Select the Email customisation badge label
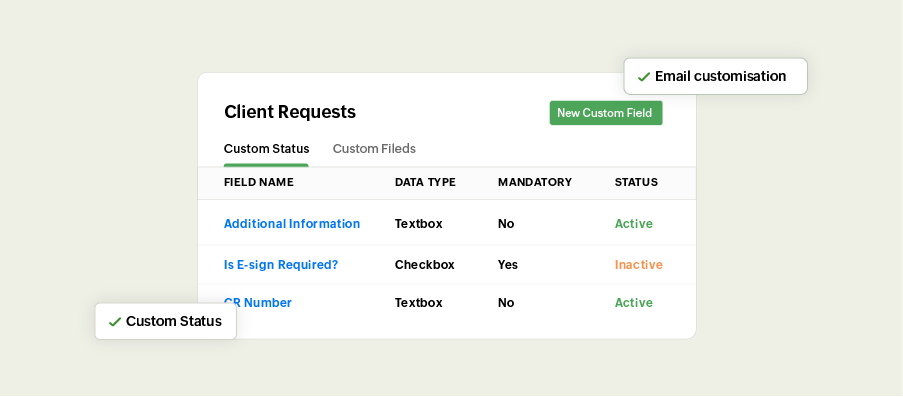 (x=720, y=76)
